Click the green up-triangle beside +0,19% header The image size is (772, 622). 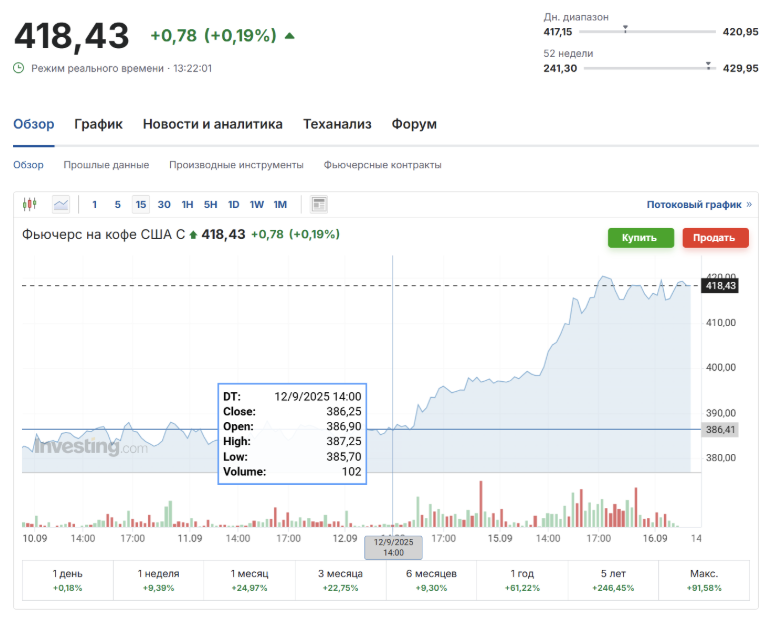[290, 35]
